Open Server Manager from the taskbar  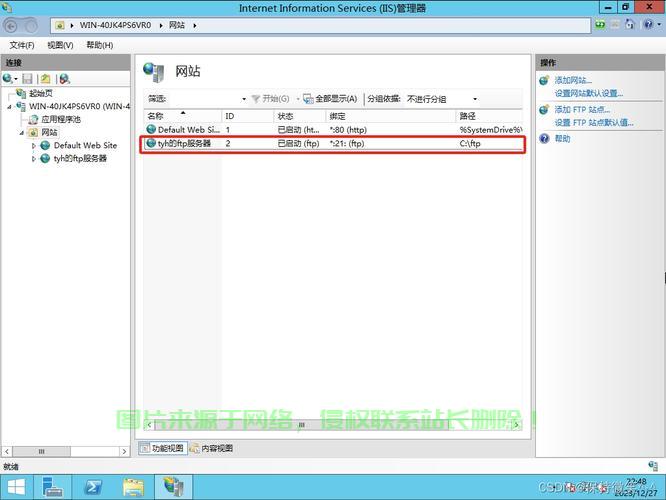click(53, 487)
